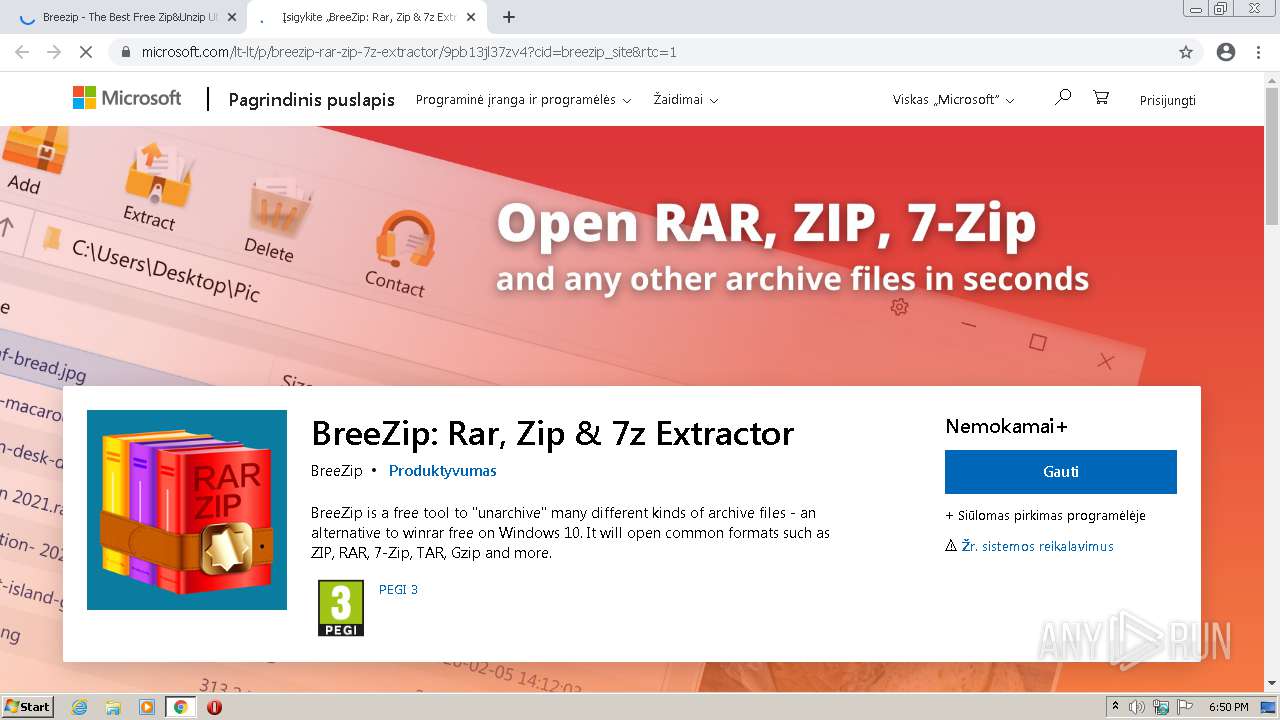Click BreeZip publisher name

[337, 470]
